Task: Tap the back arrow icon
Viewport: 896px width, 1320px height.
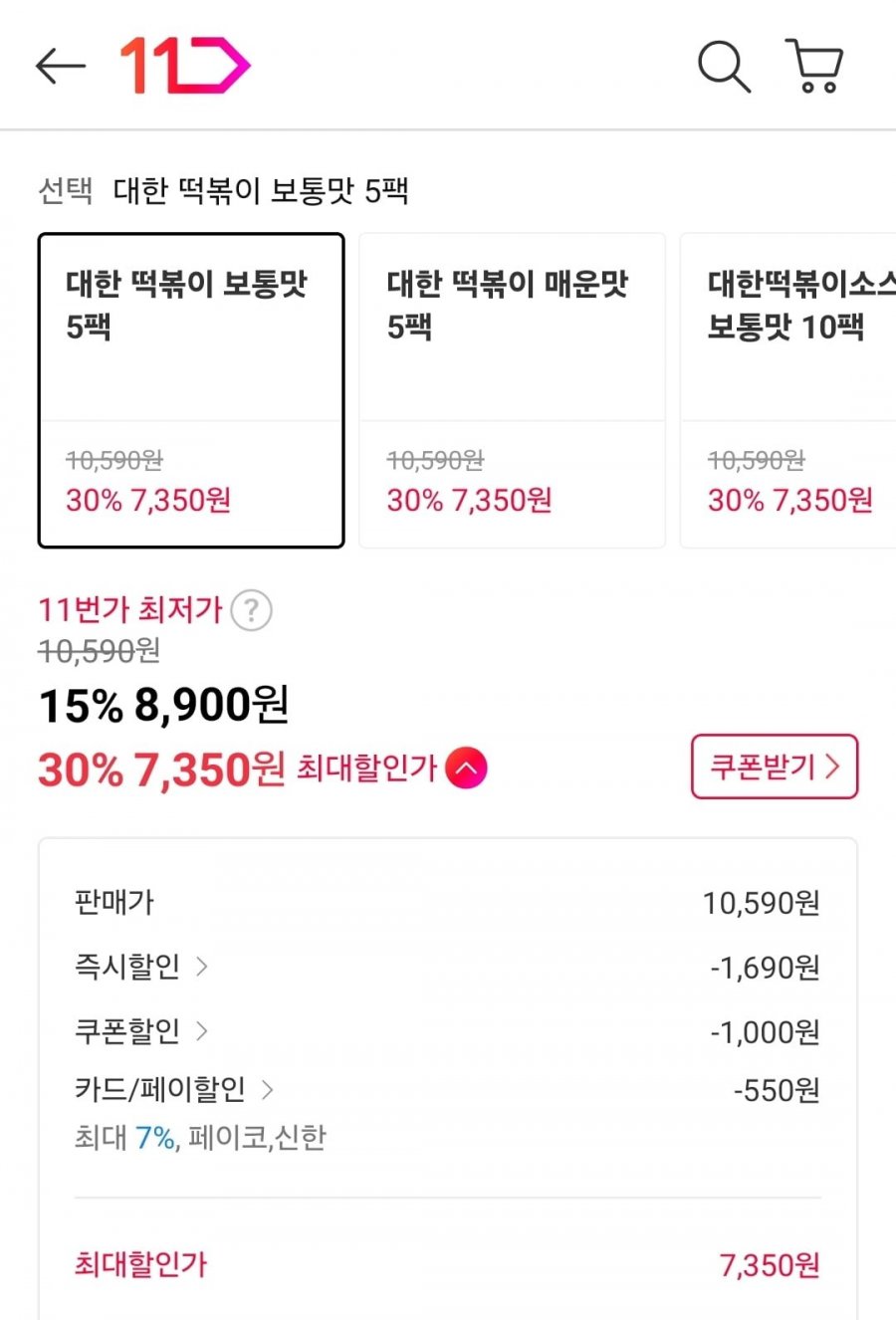Action: click(61, 67)
